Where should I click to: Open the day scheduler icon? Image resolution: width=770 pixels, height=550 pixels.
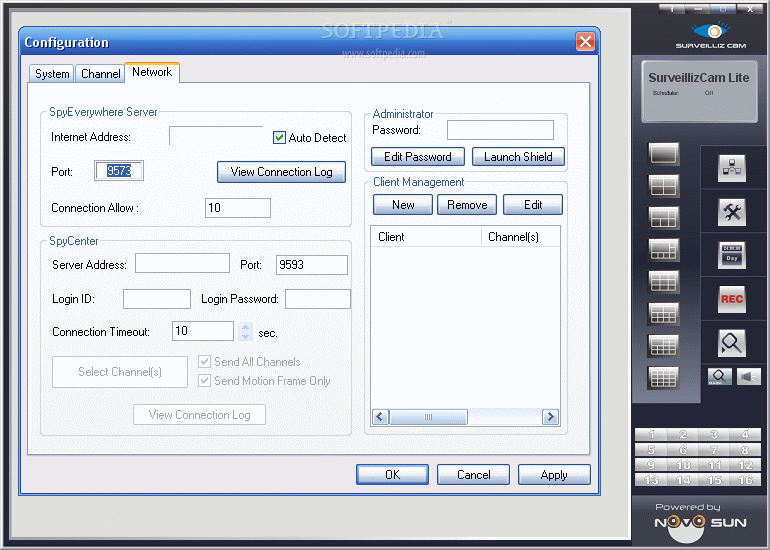click(x=732, y=255)
